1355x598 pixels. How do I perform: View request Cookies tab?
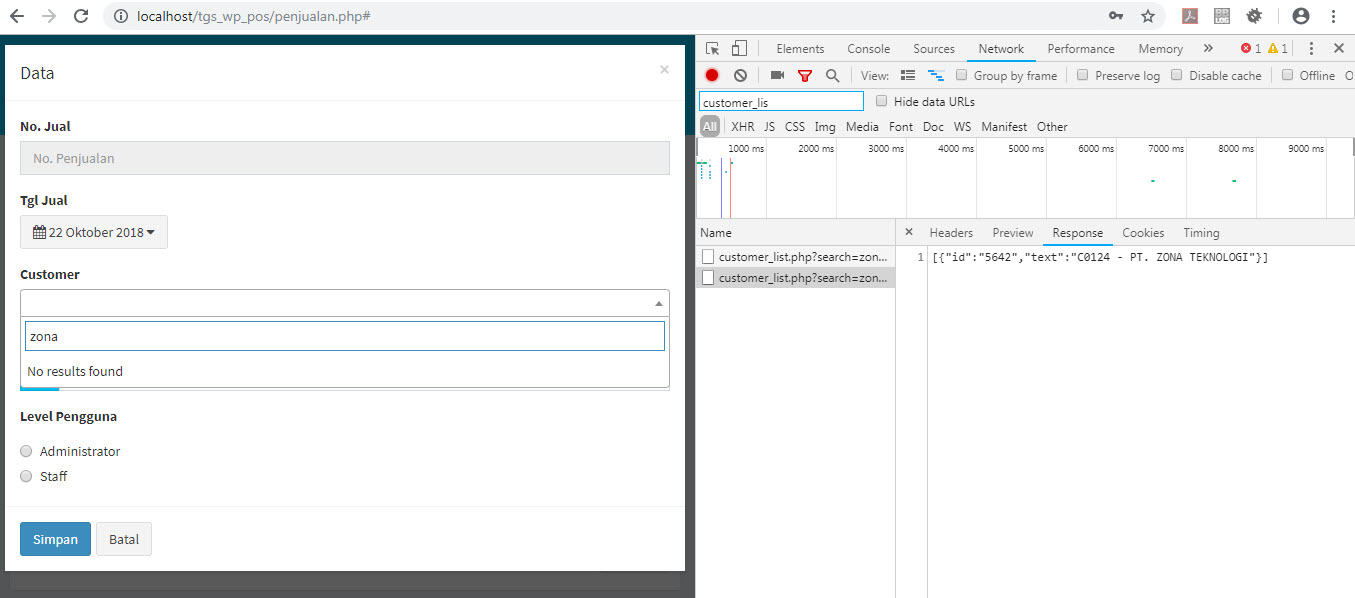[1143, 232]
